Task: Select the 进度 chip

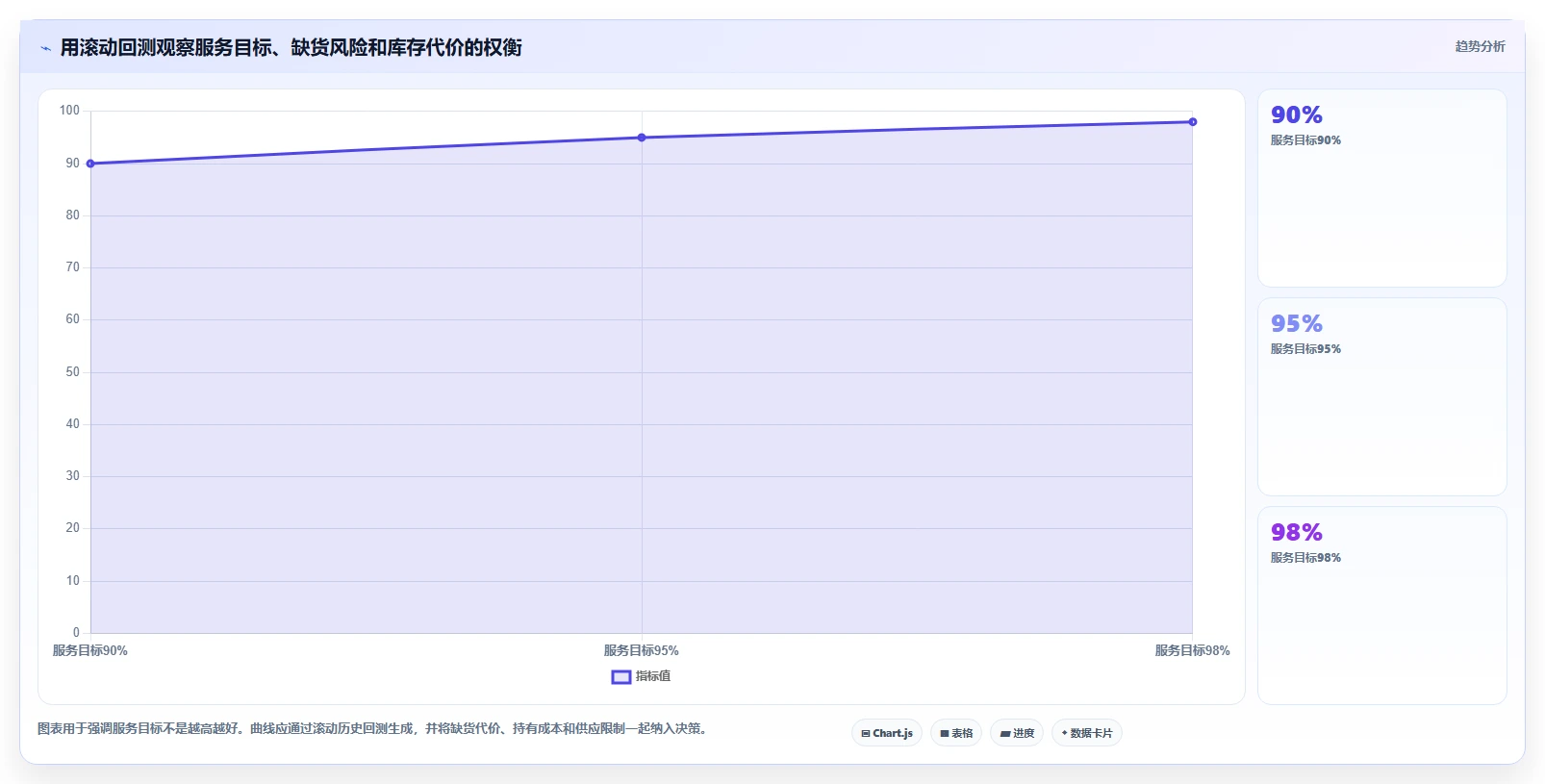Action: tap(1017, 733)
